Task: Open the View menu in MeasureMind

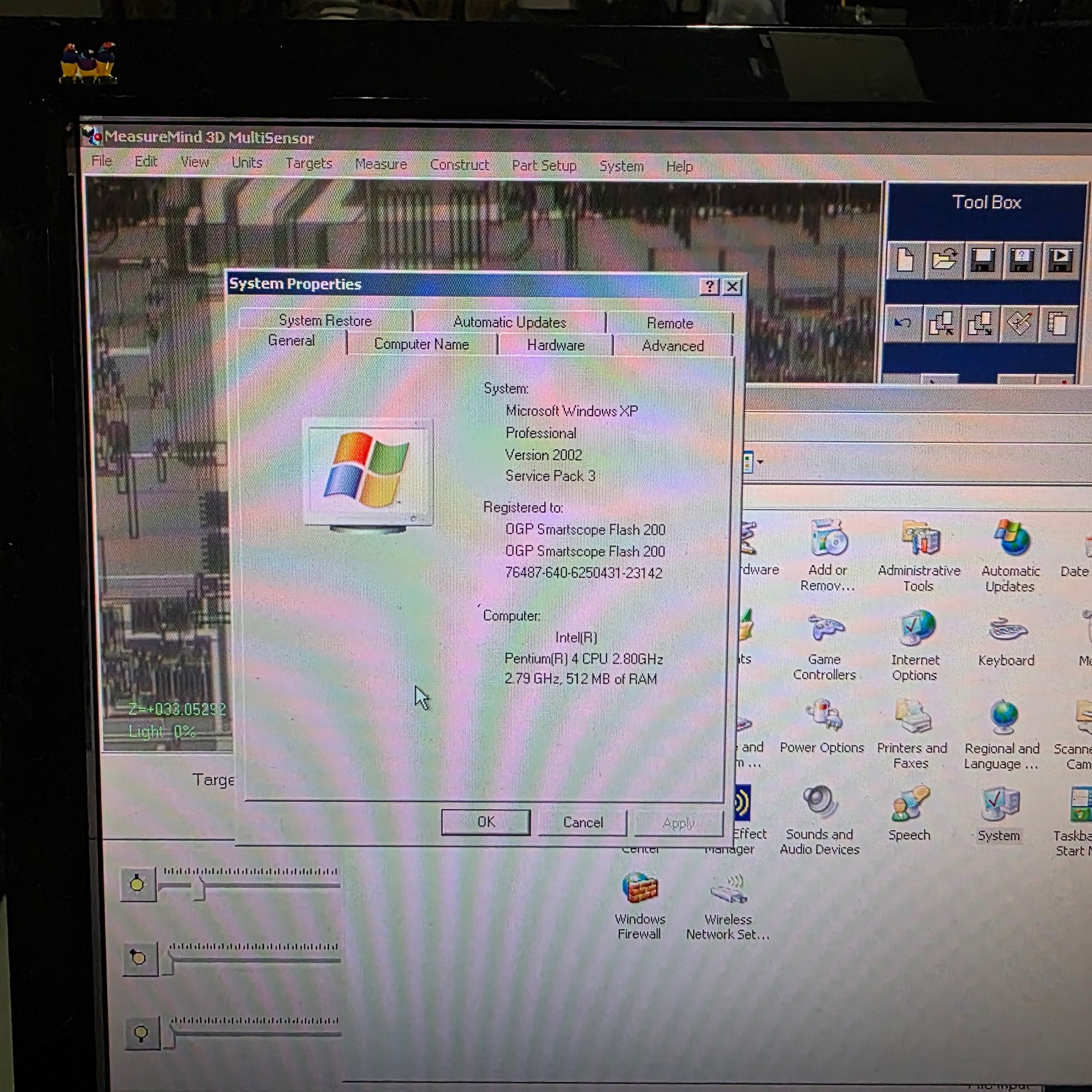Action: coord(195,162)
